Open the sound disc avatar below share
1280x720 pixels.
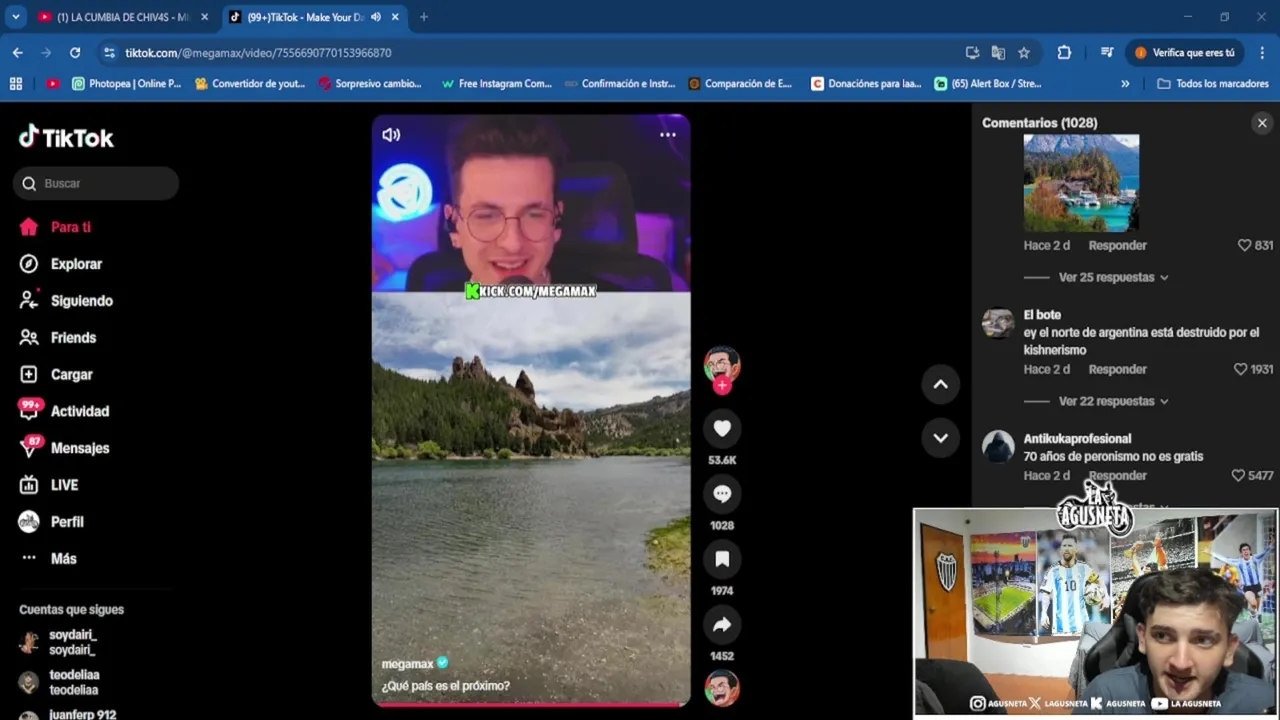pos(722,688)
